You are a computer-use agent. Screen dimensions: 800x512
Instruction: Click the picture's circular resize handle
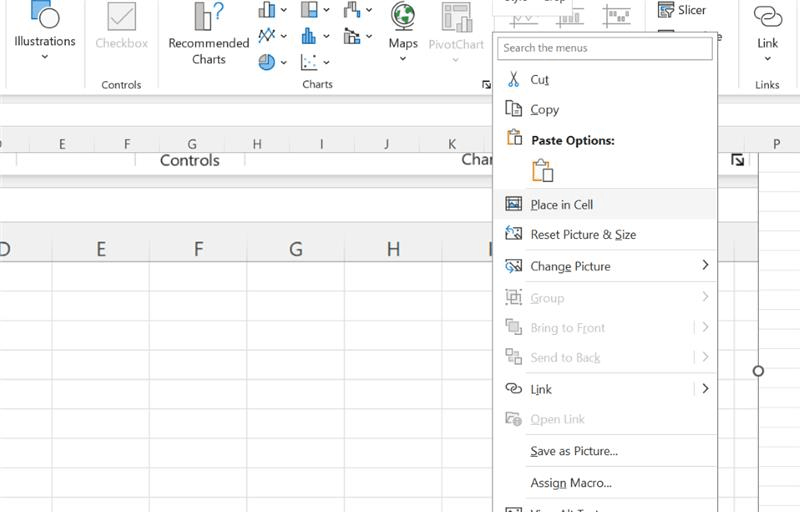point(758,371)
